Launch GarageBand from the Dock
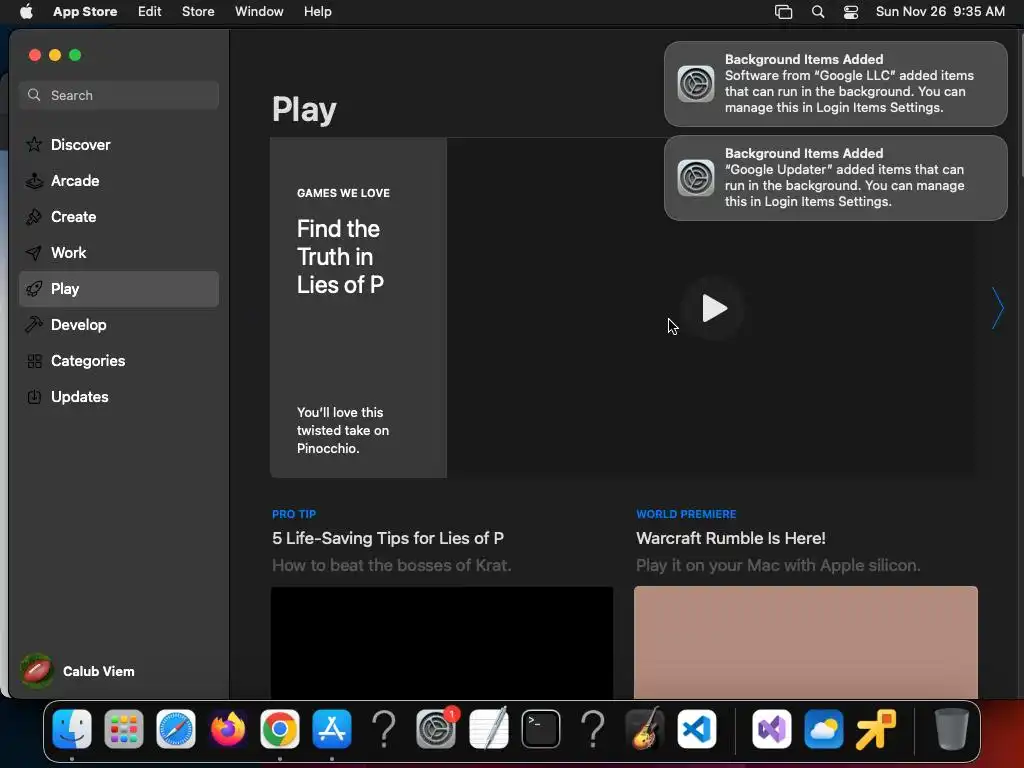The height and width of the screenshot is (768, 1024). pyautogui.click(x=645, y=729)
